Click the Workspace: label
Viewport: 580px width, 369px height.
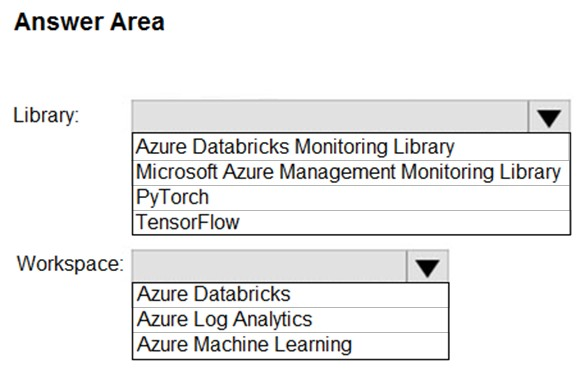coord(70,264)
